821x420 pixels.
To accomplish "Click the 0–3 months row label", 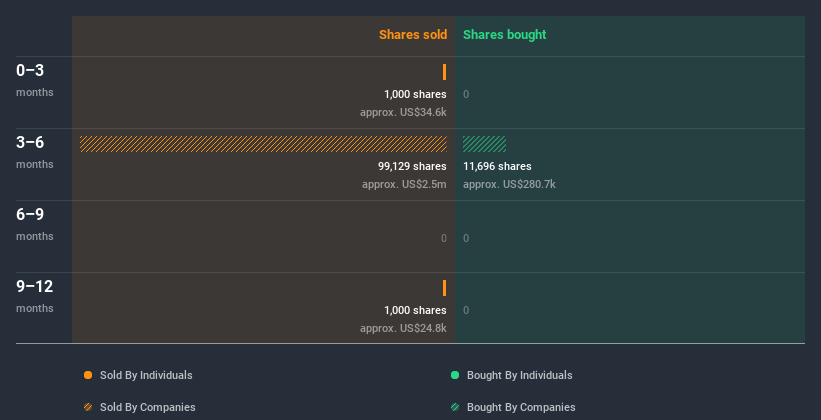I will tap(35, 80).
